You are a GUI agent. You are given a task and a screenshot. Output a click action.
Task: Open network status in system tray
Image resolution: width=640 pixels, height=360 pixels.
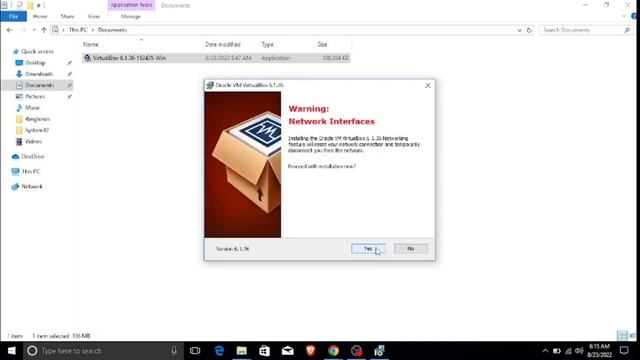[x=568, y=351]
